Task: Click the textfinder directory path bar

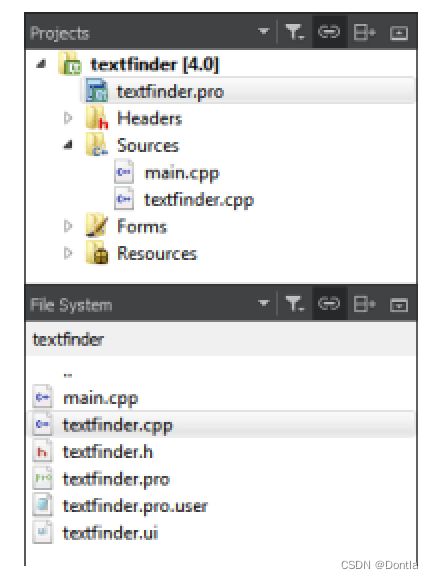Action: (x=221, y=339)
